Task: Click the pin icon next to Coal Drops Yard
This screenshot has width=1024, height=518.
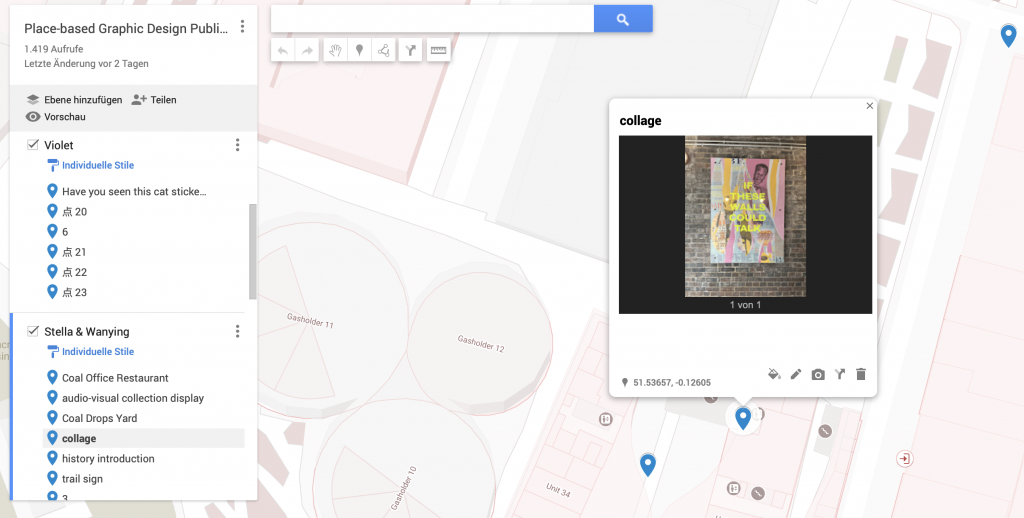Action: 52,417
